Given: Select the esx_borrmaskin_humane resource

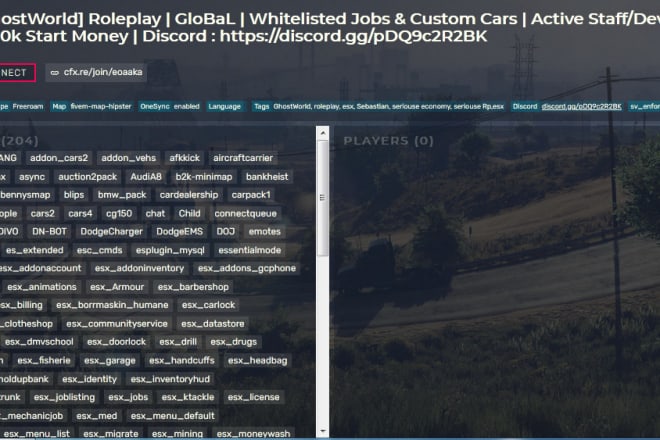Looking at the screenshot, I should [x=112, y=305].
